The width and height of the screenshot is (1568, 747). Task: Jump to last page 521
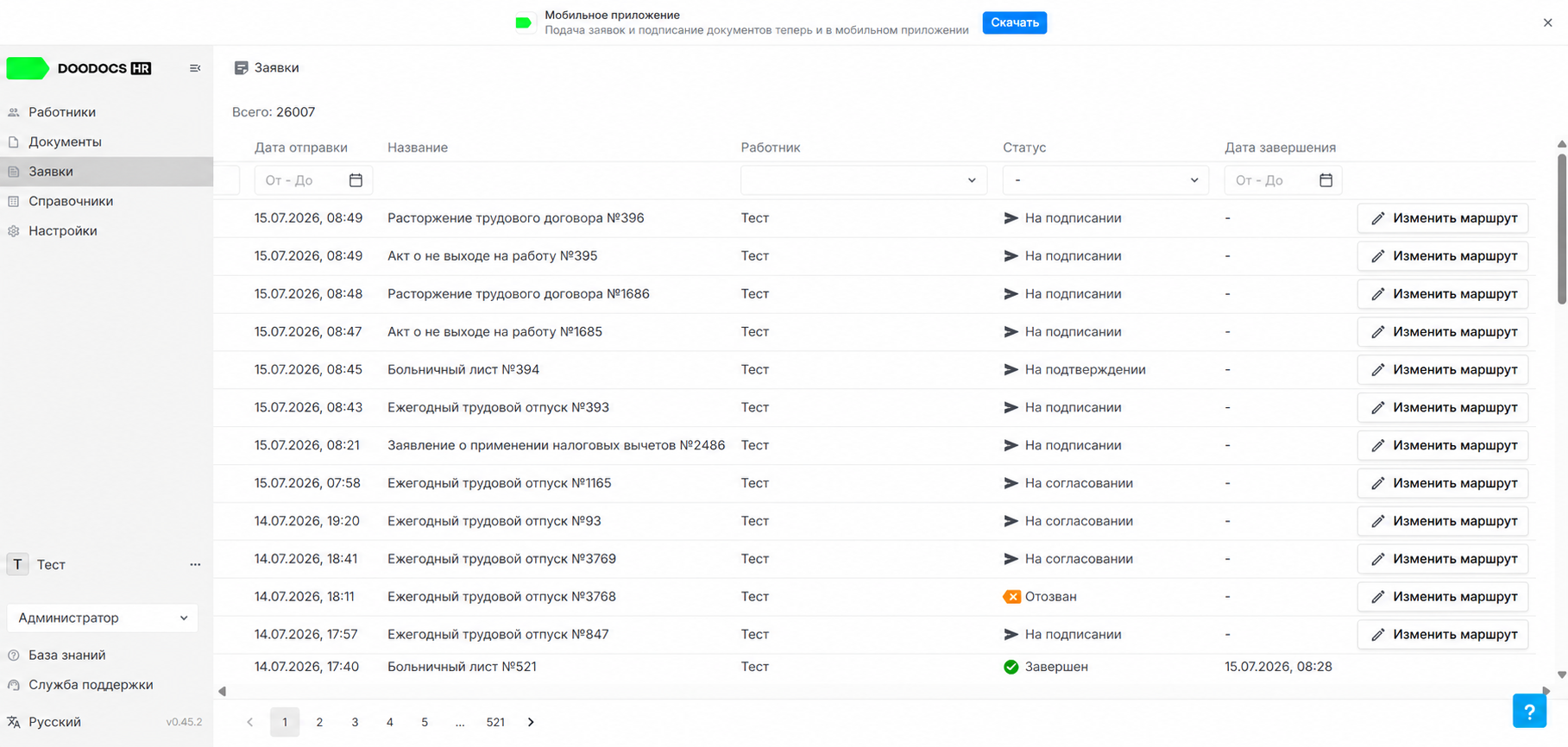point(495,722)
